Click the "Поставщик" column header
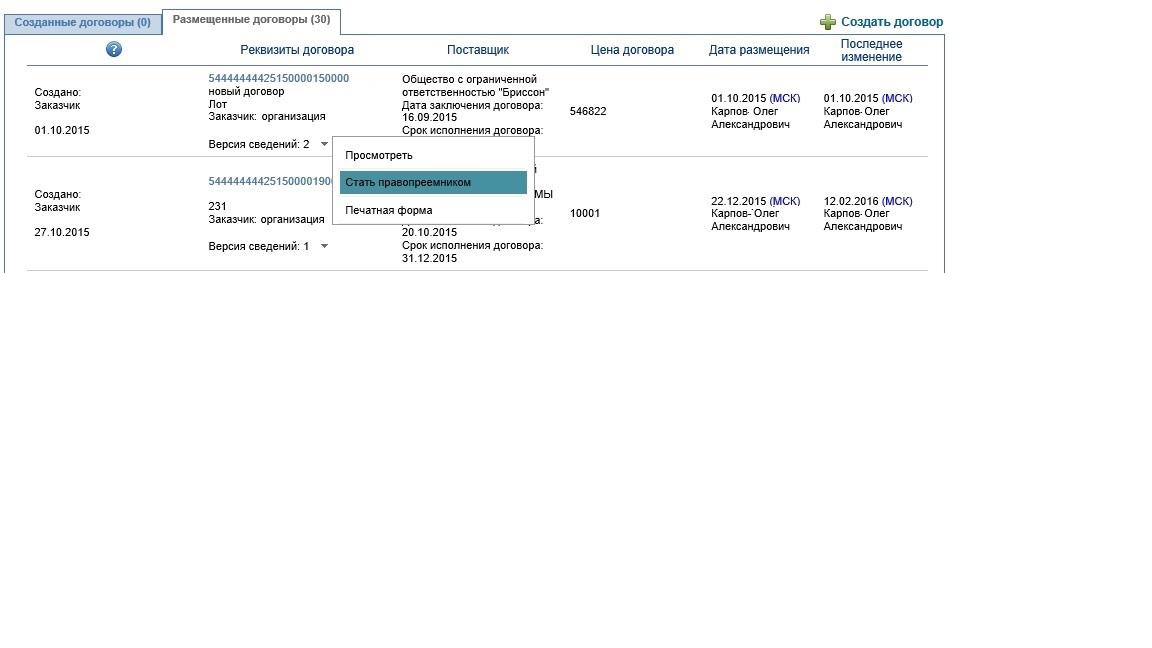 pyautogui.click(x=478, y=50)
